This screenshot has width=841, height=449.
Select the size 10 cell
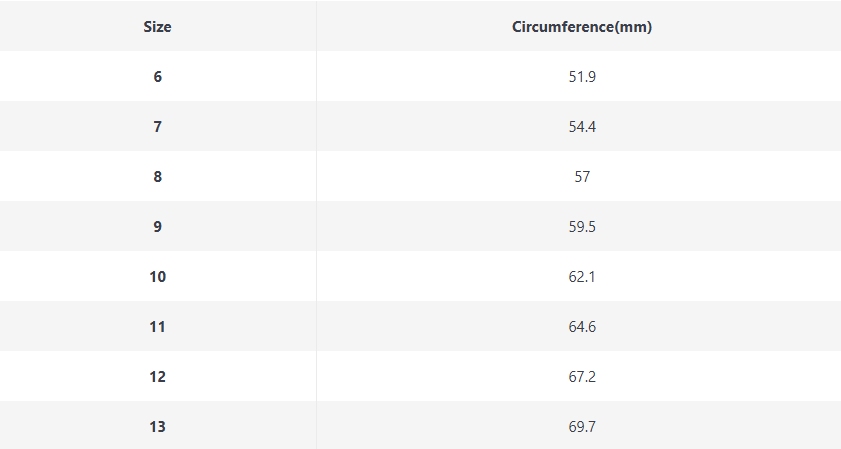(158, 277)
